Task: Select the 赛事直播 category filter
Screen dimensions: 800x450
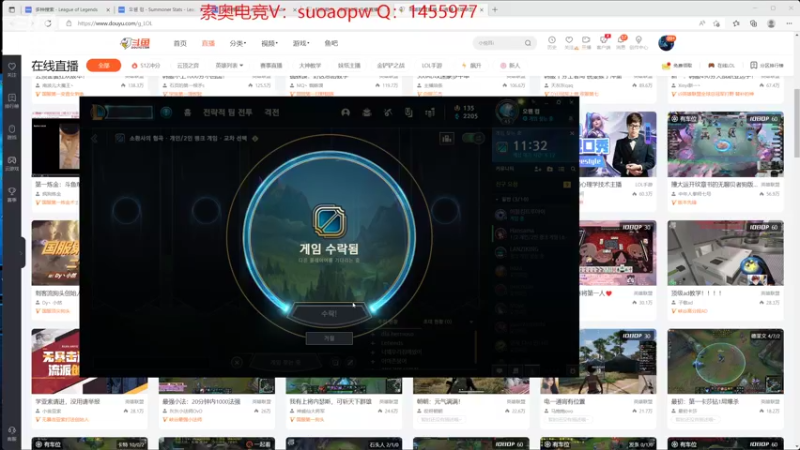Action: pyautogui.click(x=271, y=65)
